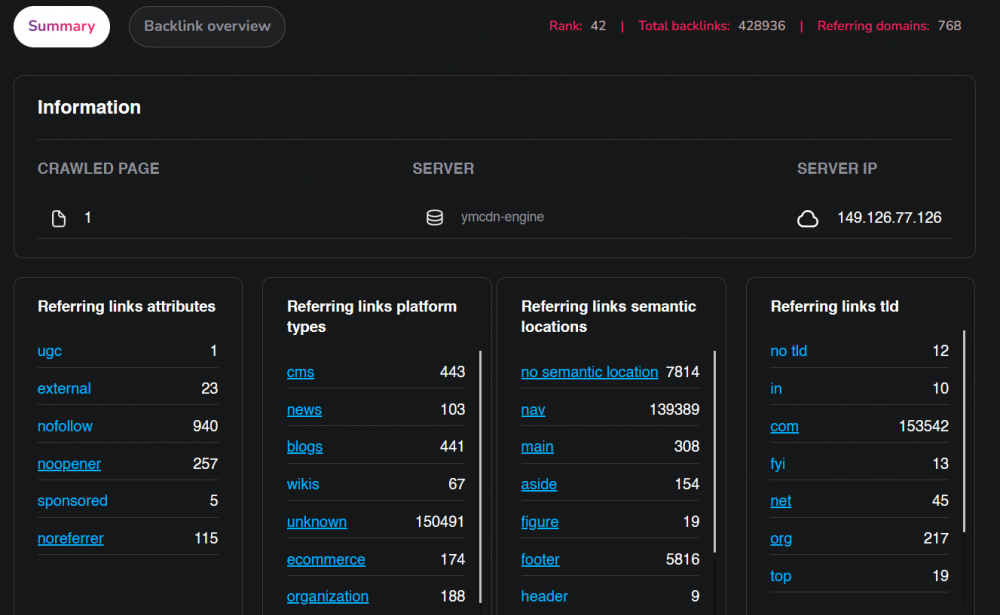Open the main semantic location link

click(537, 447)
